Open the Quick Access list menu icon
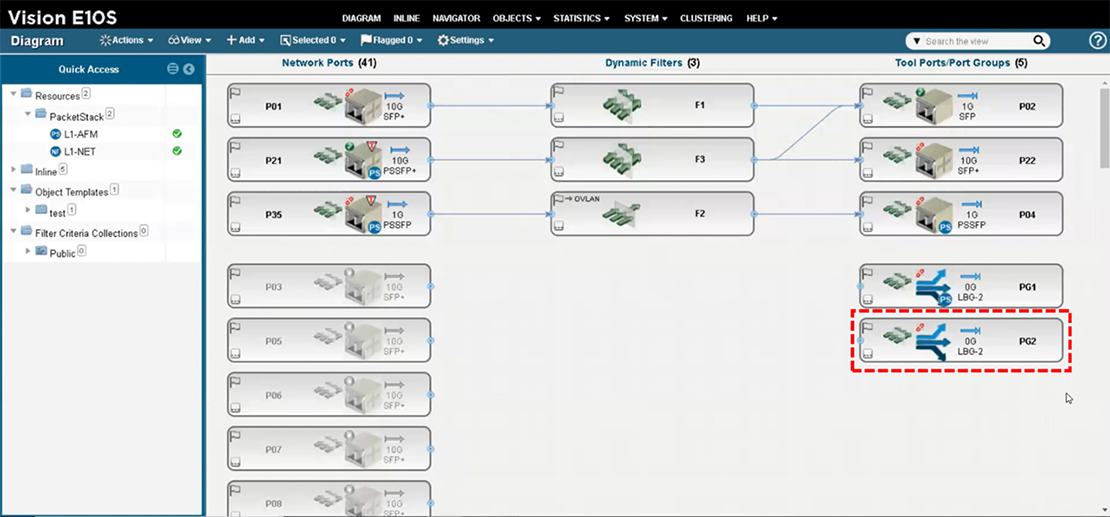The width and height of the screenshot is (1110, 517). pyautogui.click(x=173, y=69)
